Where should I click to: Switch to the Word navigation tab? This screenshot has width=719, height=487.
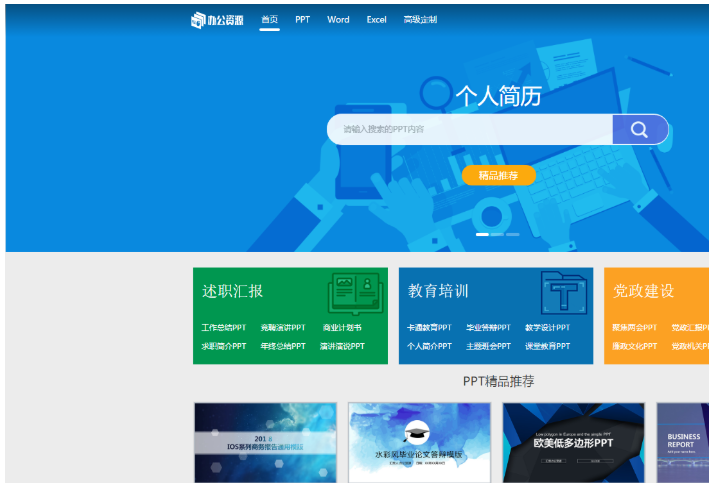coord(338,20)
